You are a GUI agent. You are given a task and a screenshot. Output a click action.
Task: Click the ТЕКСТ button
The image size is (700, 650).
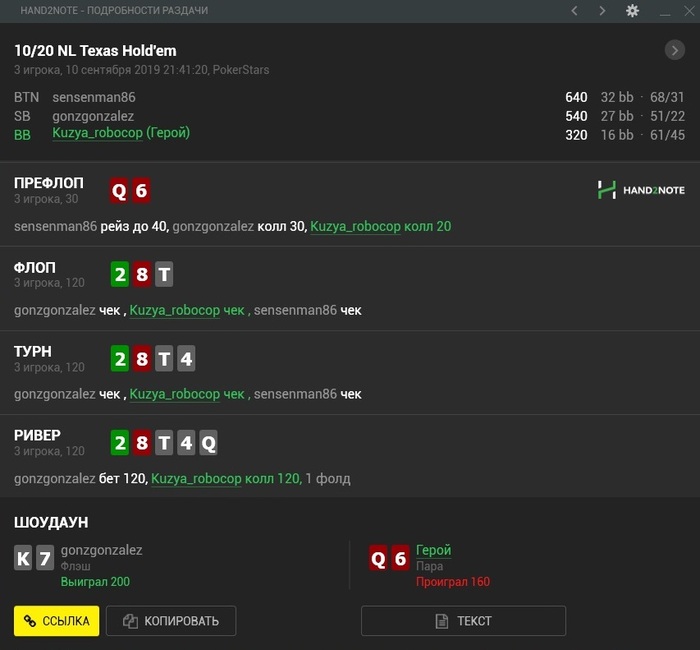(x=463, y=621)
